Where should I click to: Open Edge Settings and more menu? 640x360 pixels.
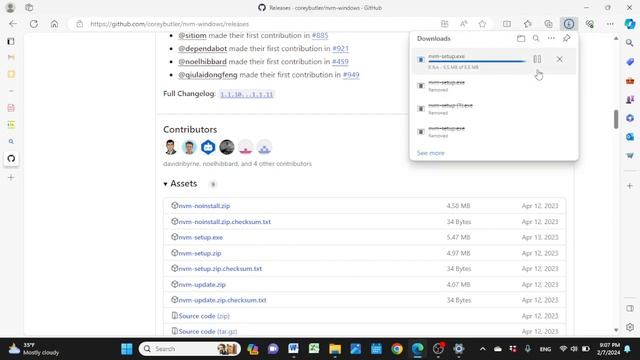point(610,24)
